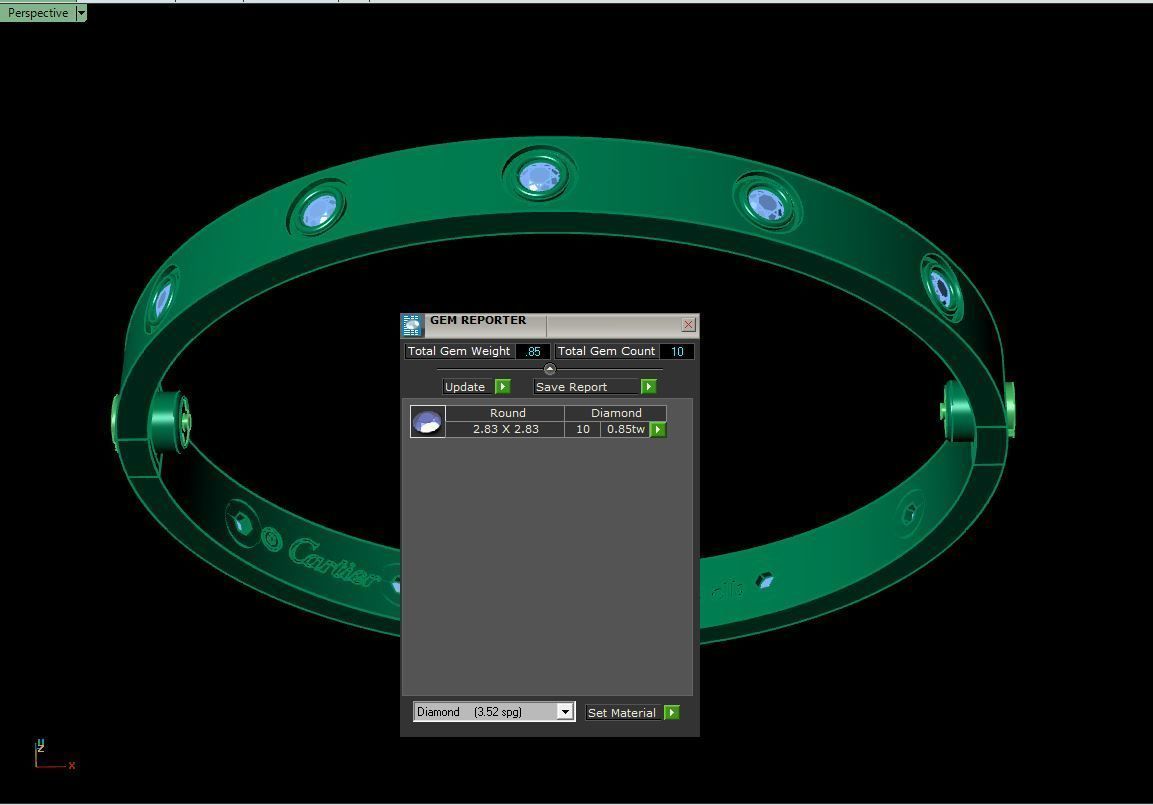Viewport: 1153px width, 805px height.
Task: Click the green arrow next to Update
Action: click(x=503, y=387)
